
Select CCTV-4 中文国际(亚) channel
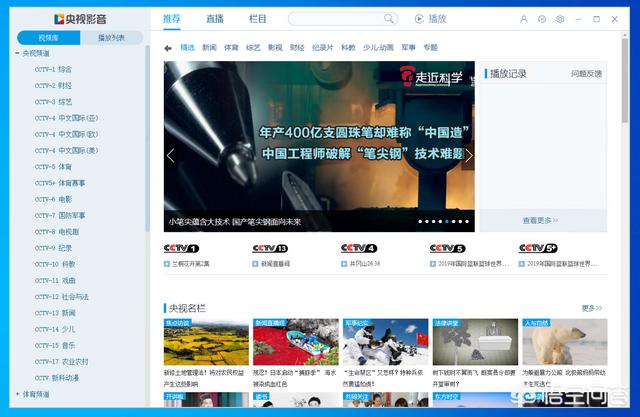[67, 118]
